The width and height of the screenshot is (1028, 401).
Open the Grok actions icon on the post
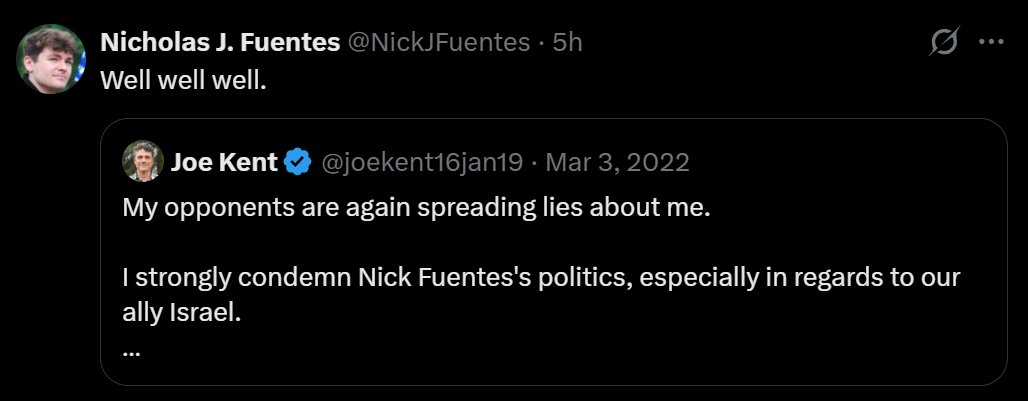[x=944, y=42]
